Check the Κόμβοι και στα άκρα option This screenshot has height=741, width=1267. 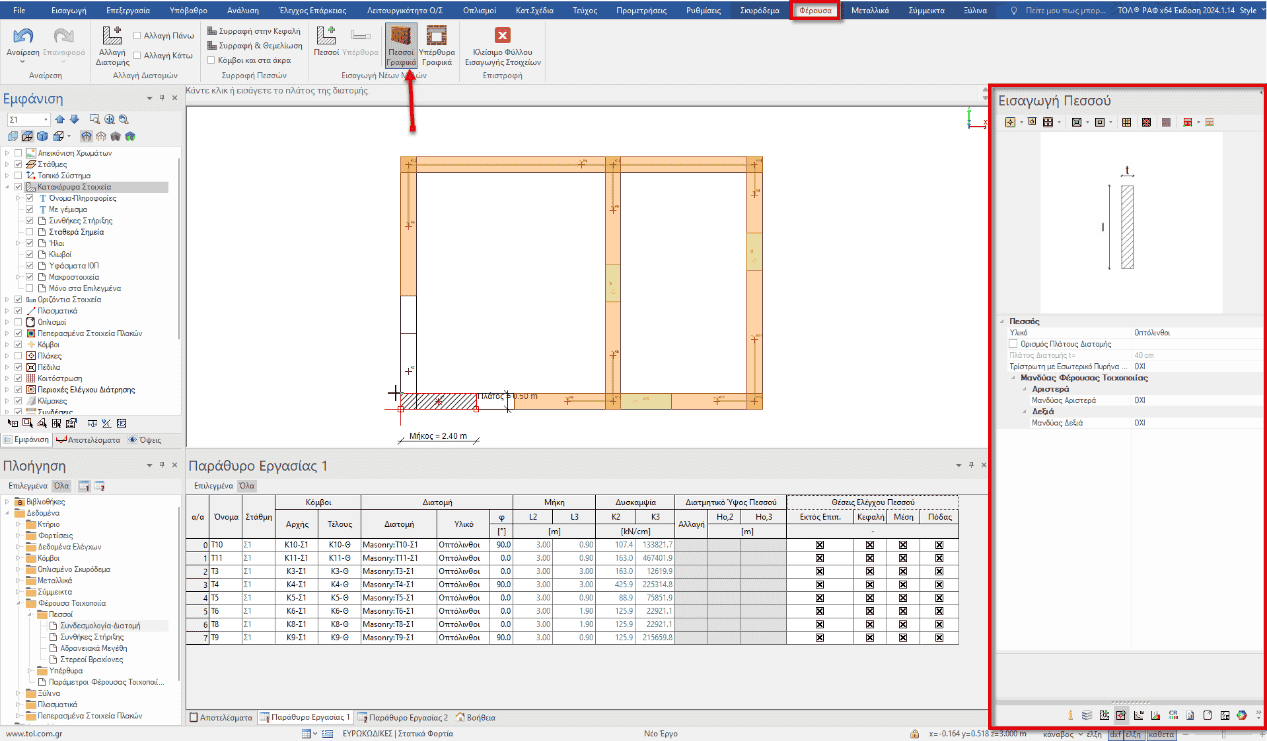click(x=212, y=59)
